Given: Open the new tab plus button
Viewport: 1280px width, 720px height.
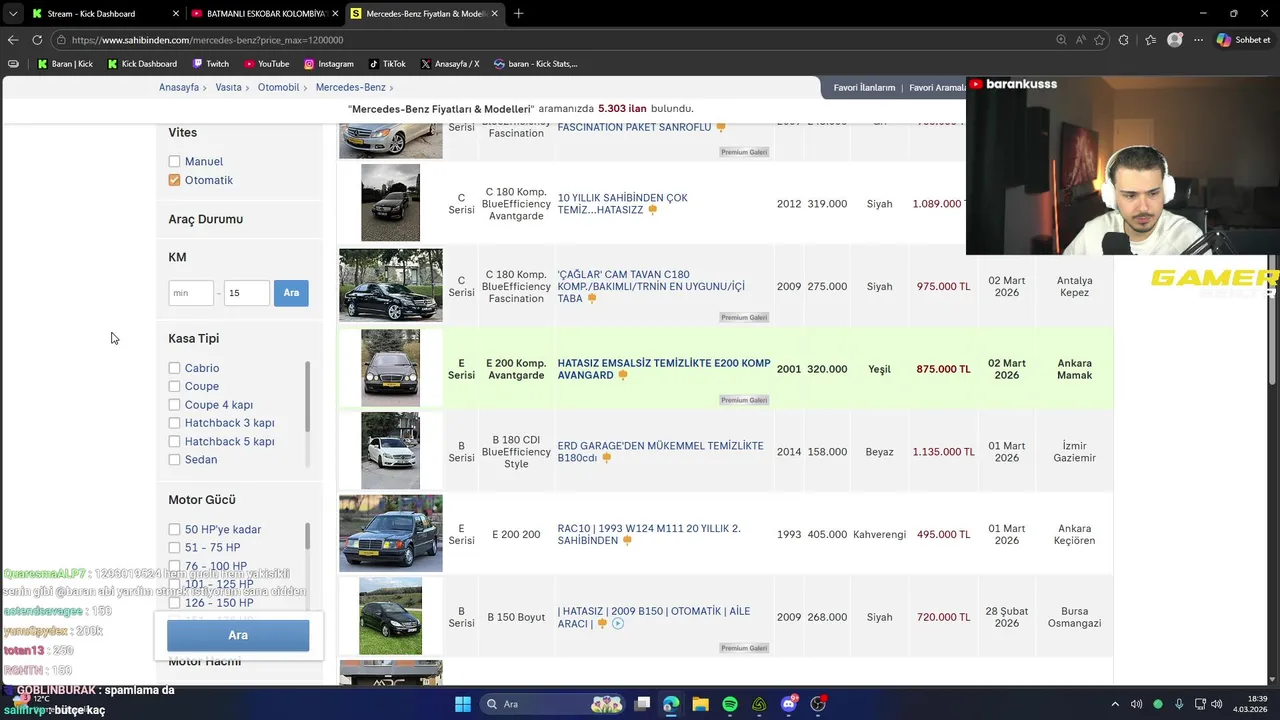Looking at the screenshot, I should (518, 14).
